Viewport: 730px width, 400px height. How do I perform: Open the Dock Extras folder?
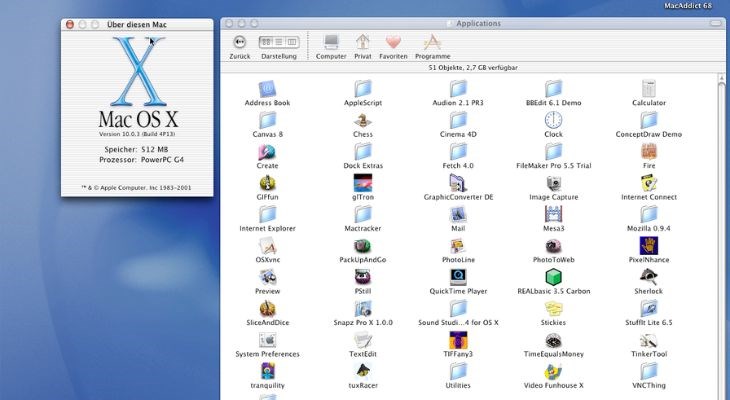pyautogui.click(x=363, y=151)
